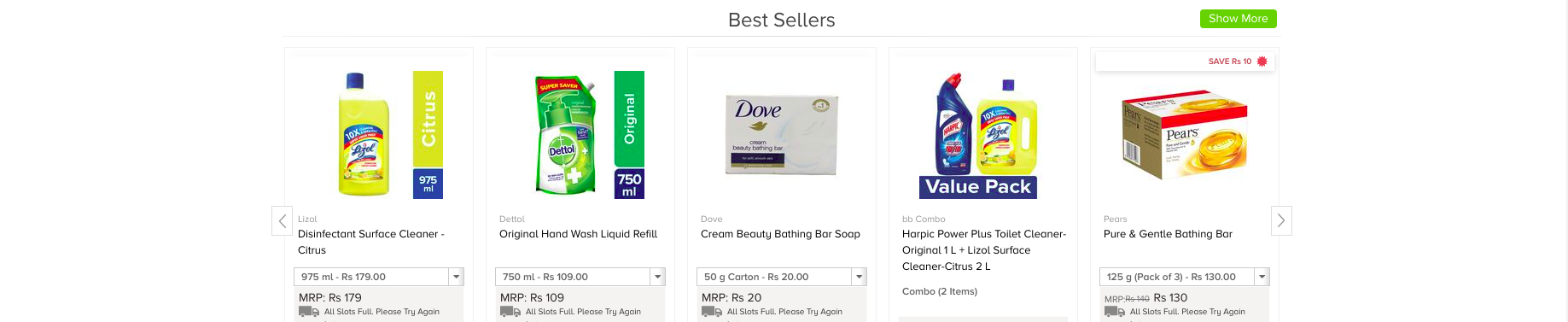Click the delivery truck icon under Pears
Viewport: 1568px width, 322px height.
coord(1115,312)
